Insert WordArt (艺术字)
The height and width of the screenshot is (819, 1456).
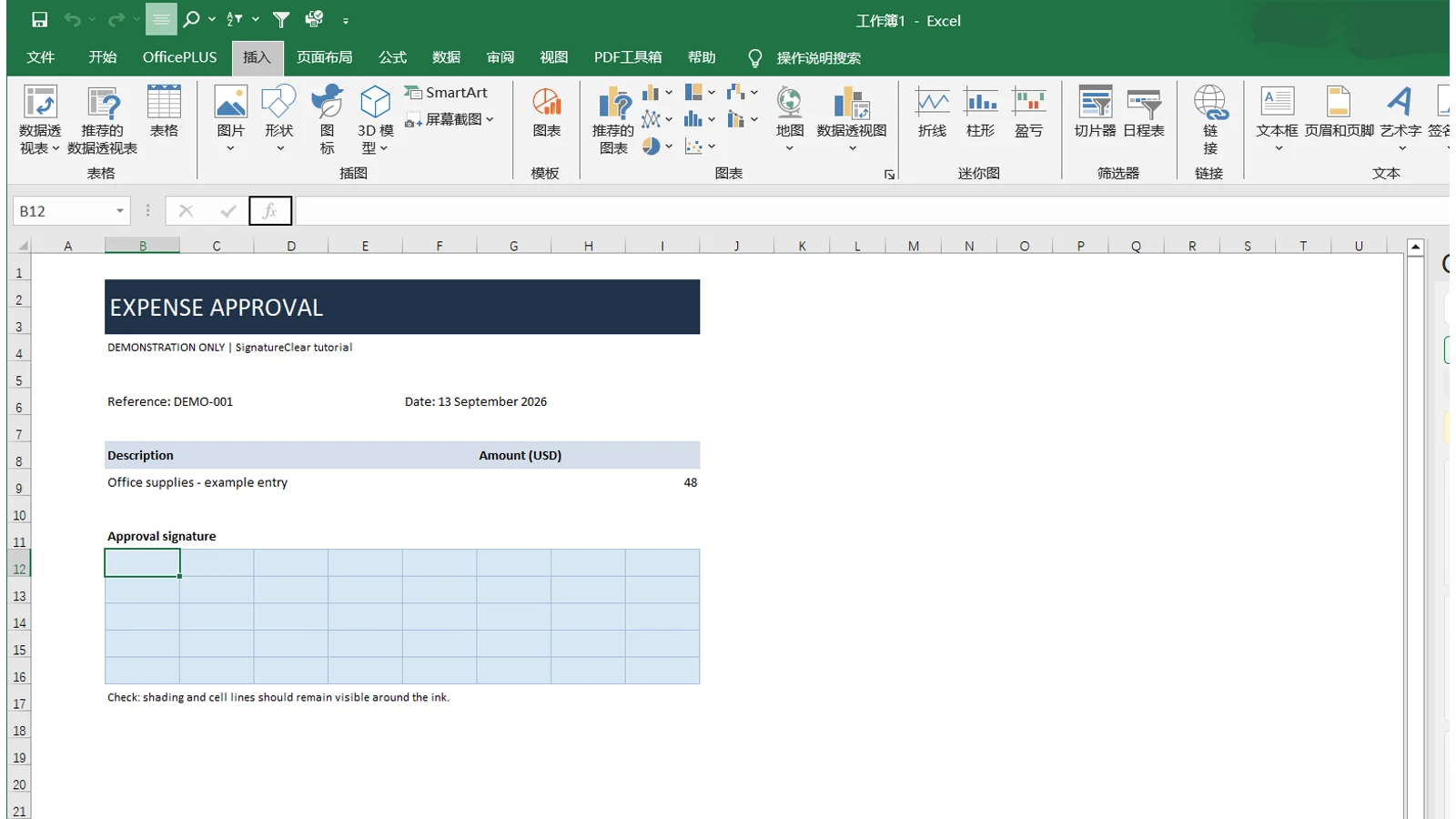1400,119
